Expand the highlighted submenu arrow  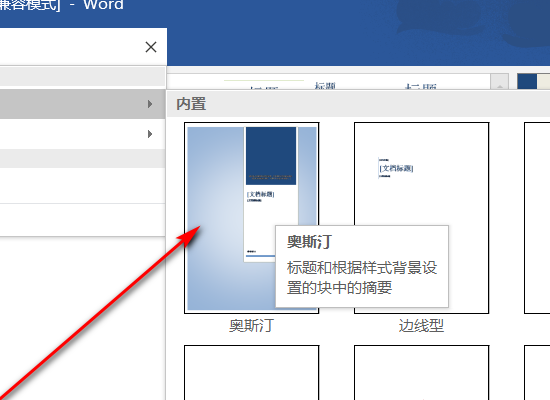coord(150,104)
